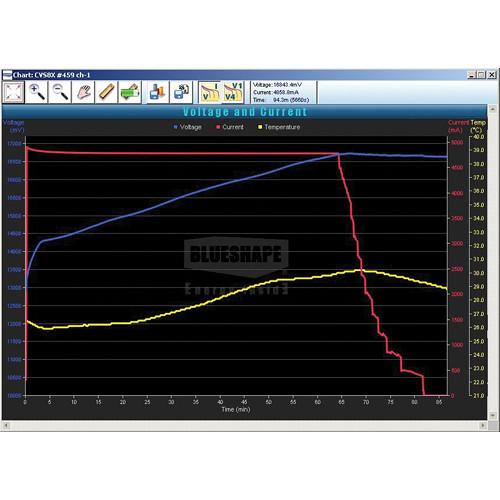
Task: Activate the hand pan tool
Action: 83,92
